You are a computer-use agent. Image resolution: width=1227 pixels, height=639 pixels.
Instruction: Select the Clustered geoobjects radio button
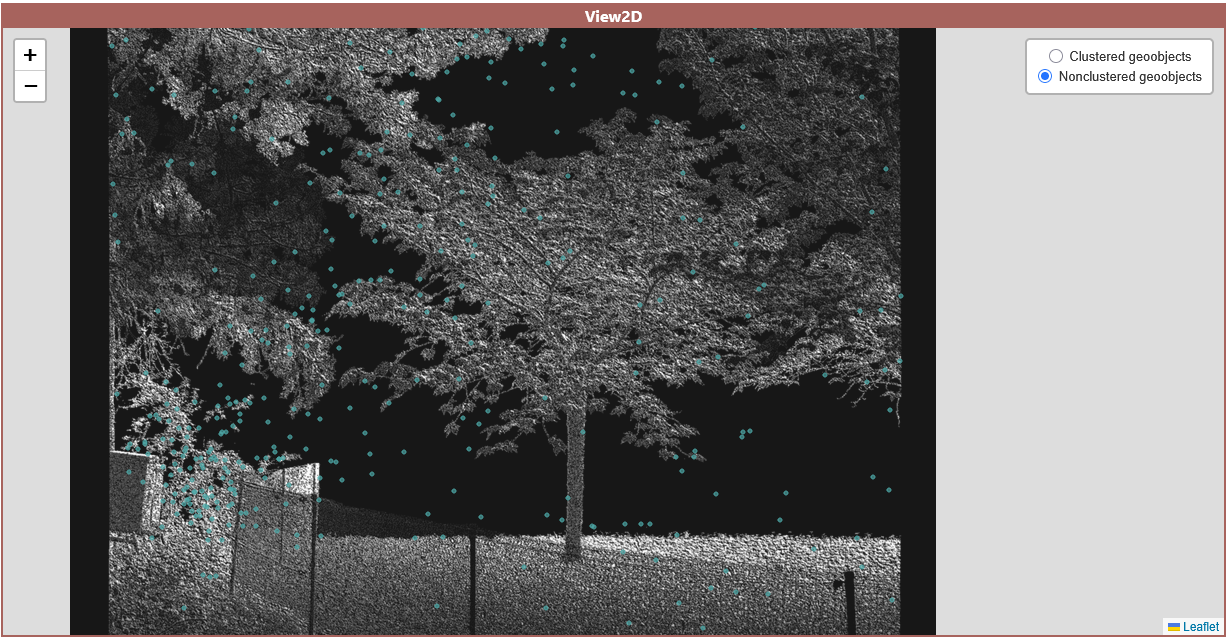point(1055,56)
